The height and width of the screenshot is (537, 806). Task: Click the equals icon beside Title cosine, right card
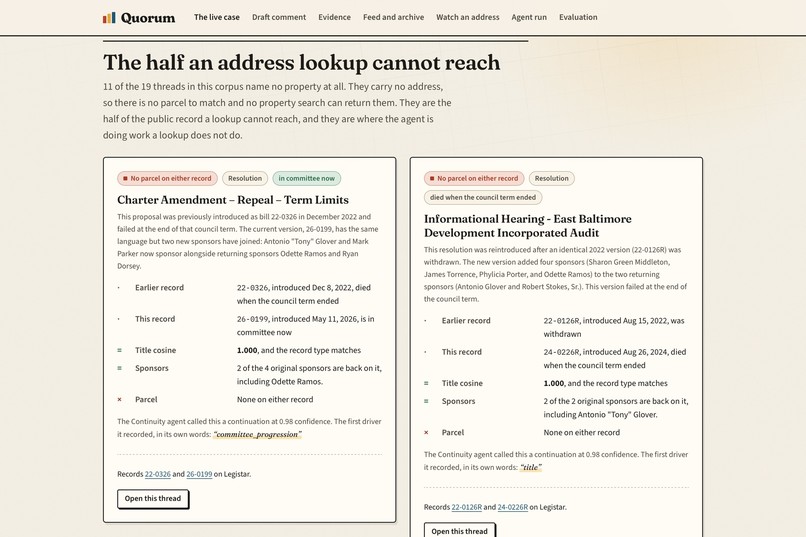pyautogui.click(x=426, y=383)
